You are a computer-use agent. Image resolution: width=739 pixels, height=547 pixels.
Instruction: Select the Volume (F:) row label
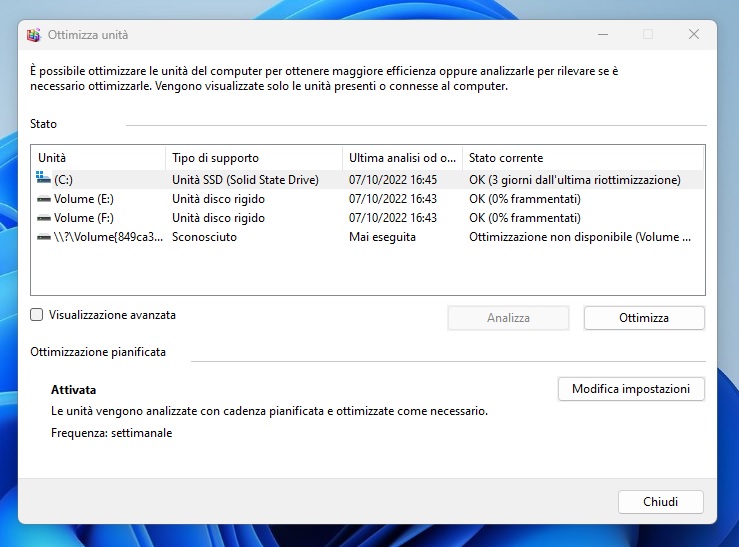coord(84,218)
